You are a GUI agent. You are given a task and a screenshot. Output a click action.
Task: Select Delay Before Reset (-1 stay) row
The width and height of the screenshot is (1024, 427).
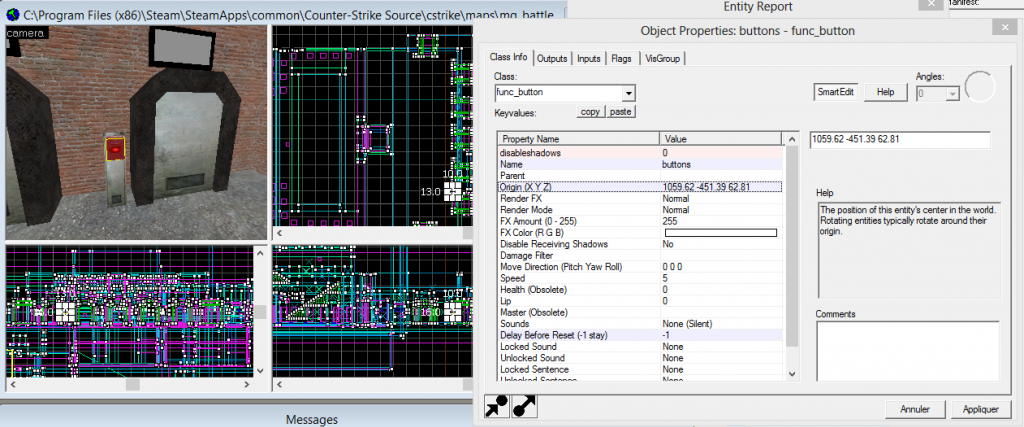click(x=639, y=335)
